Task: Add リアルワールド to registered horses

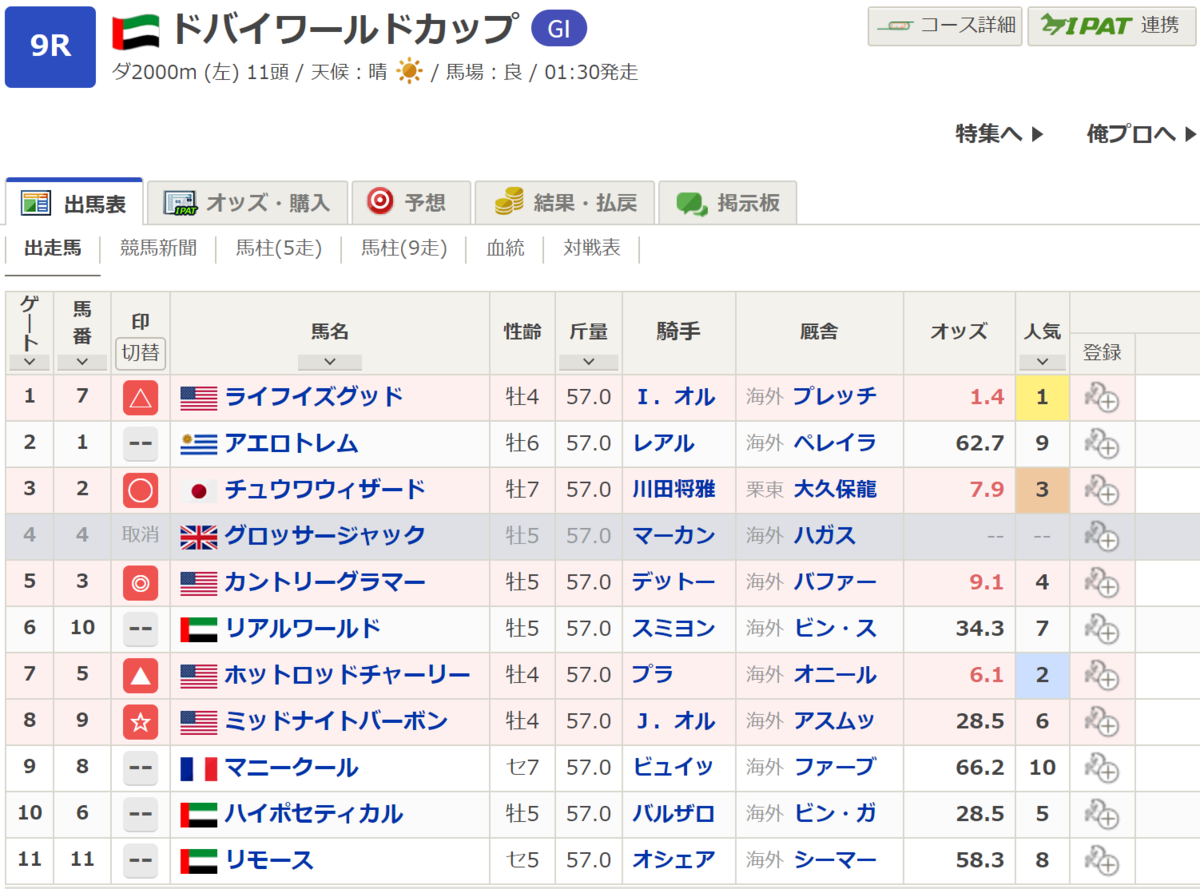Action: coord(1101,628)
